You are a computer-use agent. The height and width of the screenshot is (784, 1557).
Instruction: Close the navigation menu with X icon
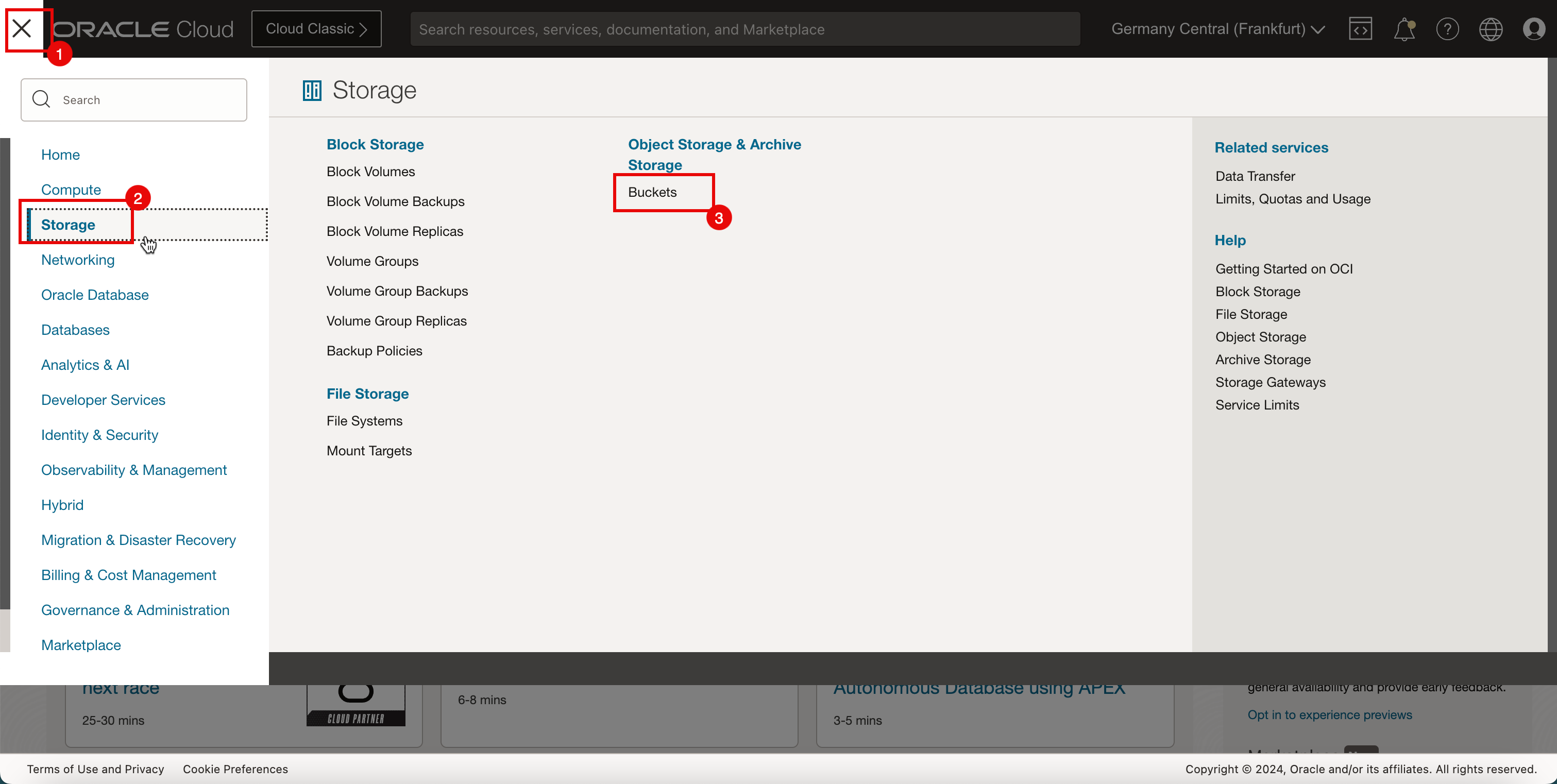(22, 28)
